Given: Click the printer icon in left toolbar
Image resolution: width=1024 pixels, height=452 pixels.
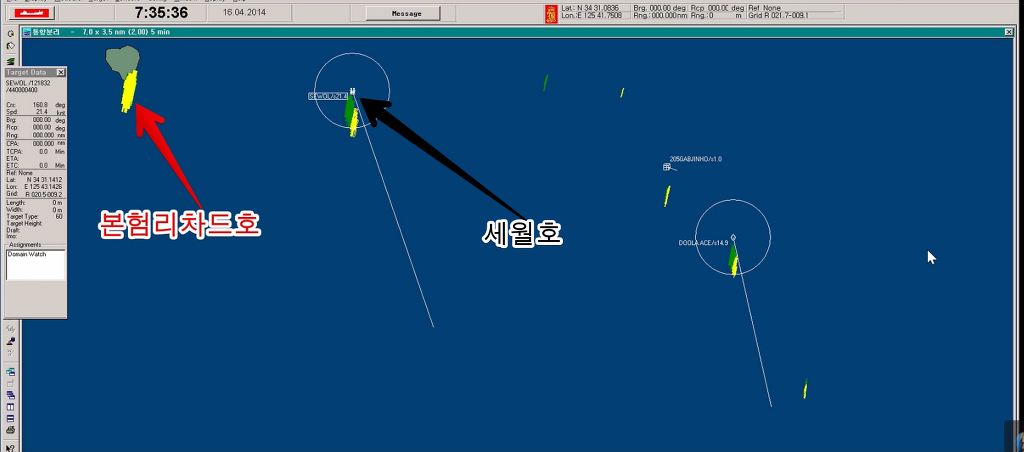Looking at the screenshot, I should click(10, 430).
